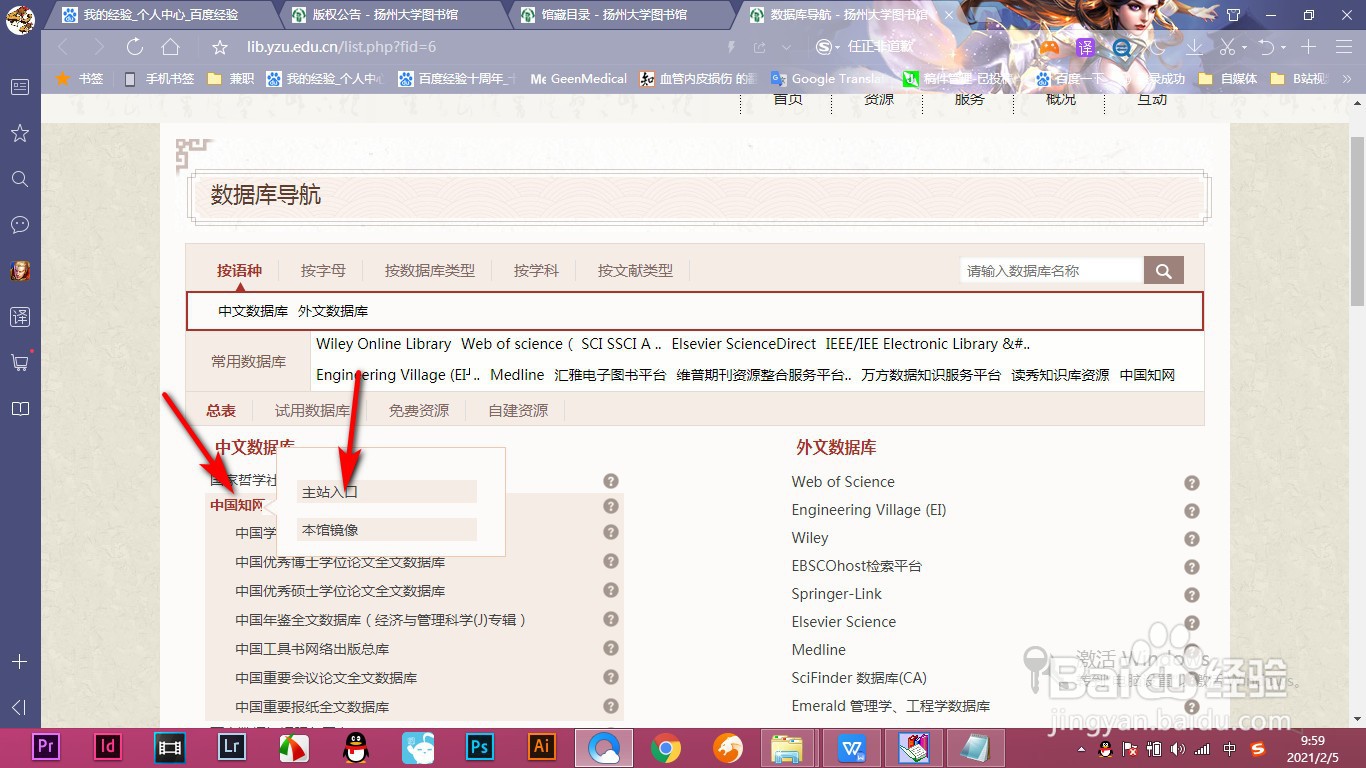The width and height of the screenshot is (1366, 768).
Task: Go to browser home page icon
Action: tap(171, 47)
